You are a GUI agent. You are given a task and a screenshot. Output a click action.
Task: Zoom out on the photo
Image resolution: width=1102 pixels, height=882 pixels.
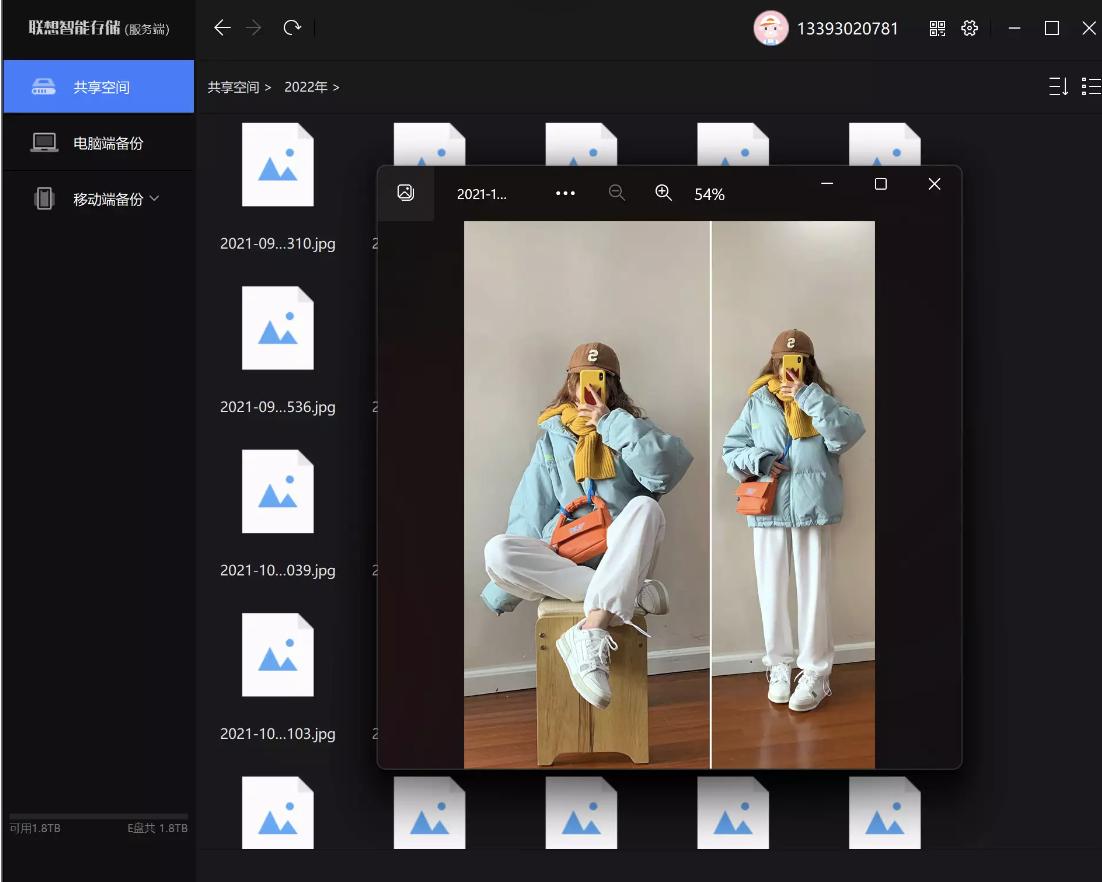pos(617,193)
